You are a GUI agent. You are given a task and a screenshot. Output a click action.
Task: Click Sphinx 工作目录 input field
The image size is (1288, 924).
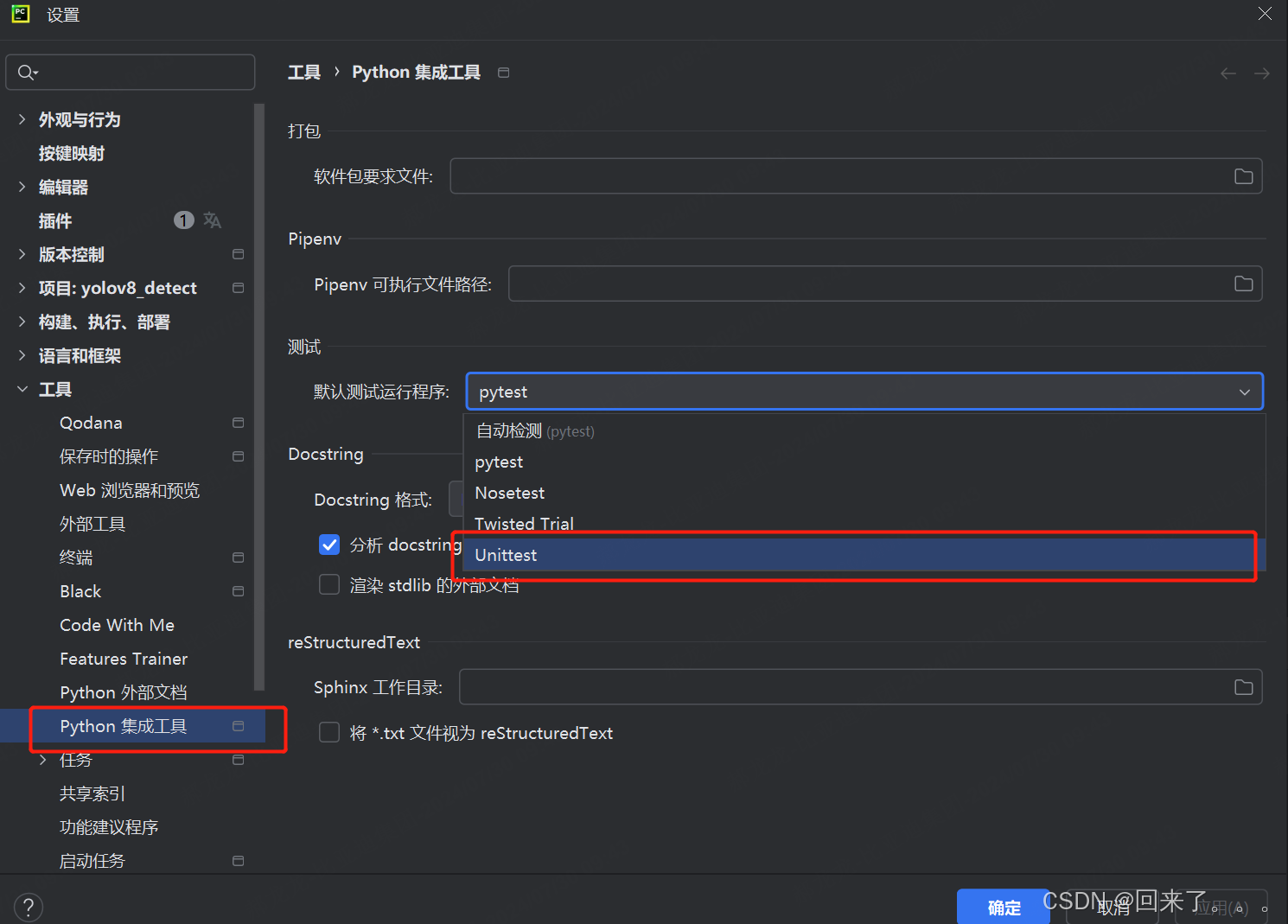coord(861,687)
